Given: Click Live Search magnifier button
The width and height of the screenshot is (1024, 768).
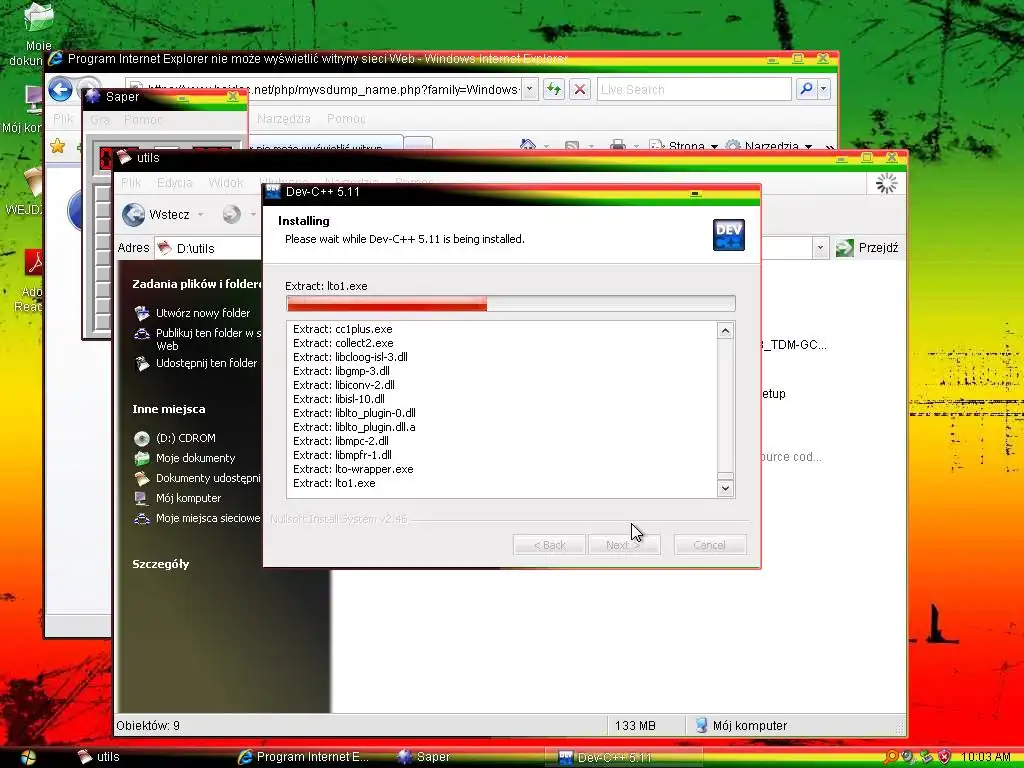Looking at the screenshot, I should pos(807,89).
